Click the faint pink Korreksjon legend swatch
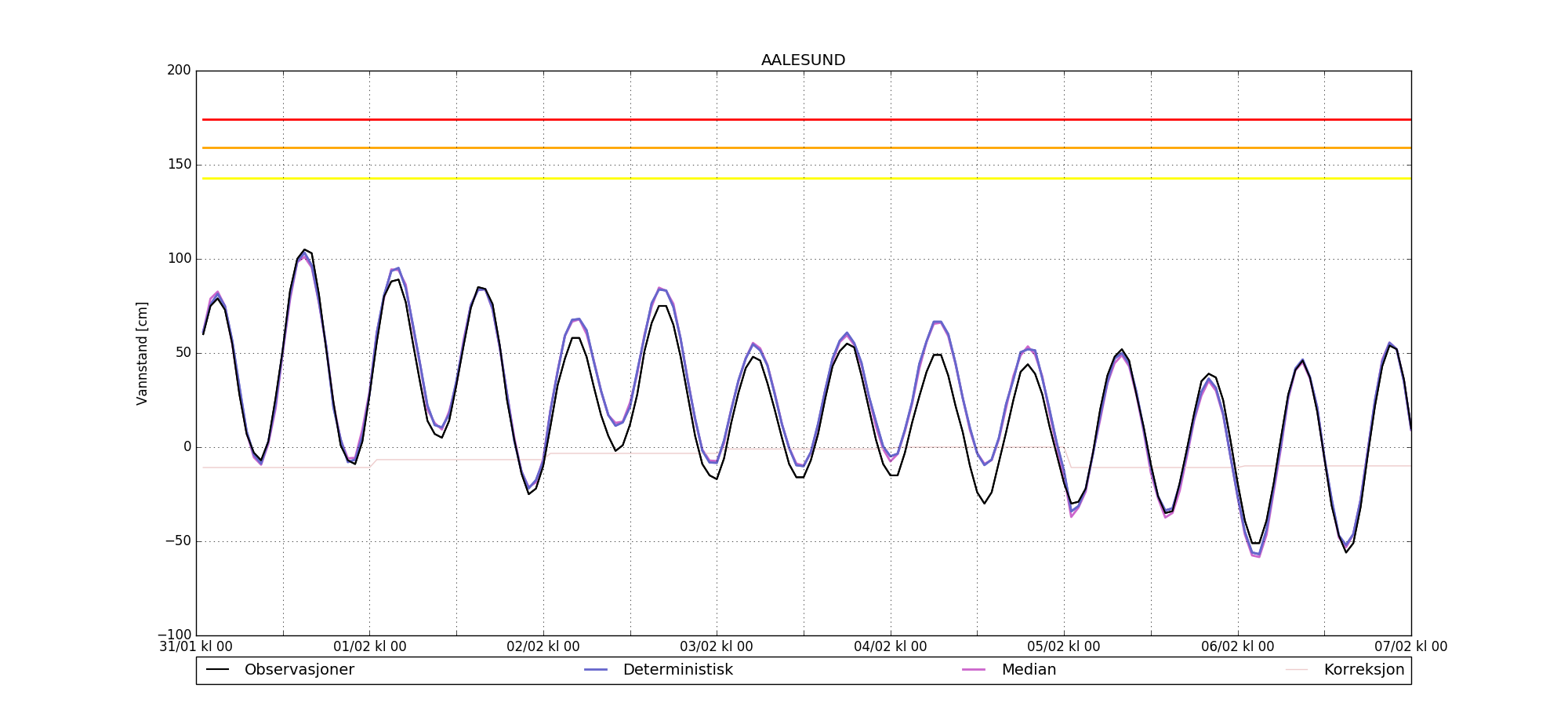This screenshot has height=706, width=1568. (1297, 670)
